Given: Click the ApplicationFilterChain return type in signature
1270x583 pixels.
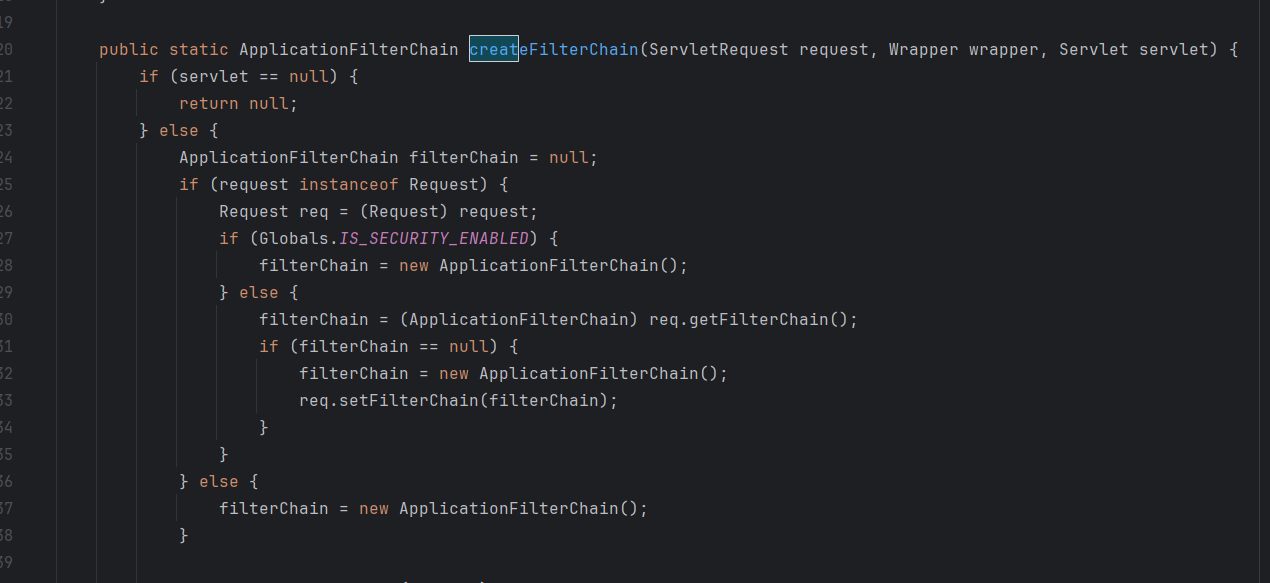Looking at the screenshot, I should tap(348, 49).
